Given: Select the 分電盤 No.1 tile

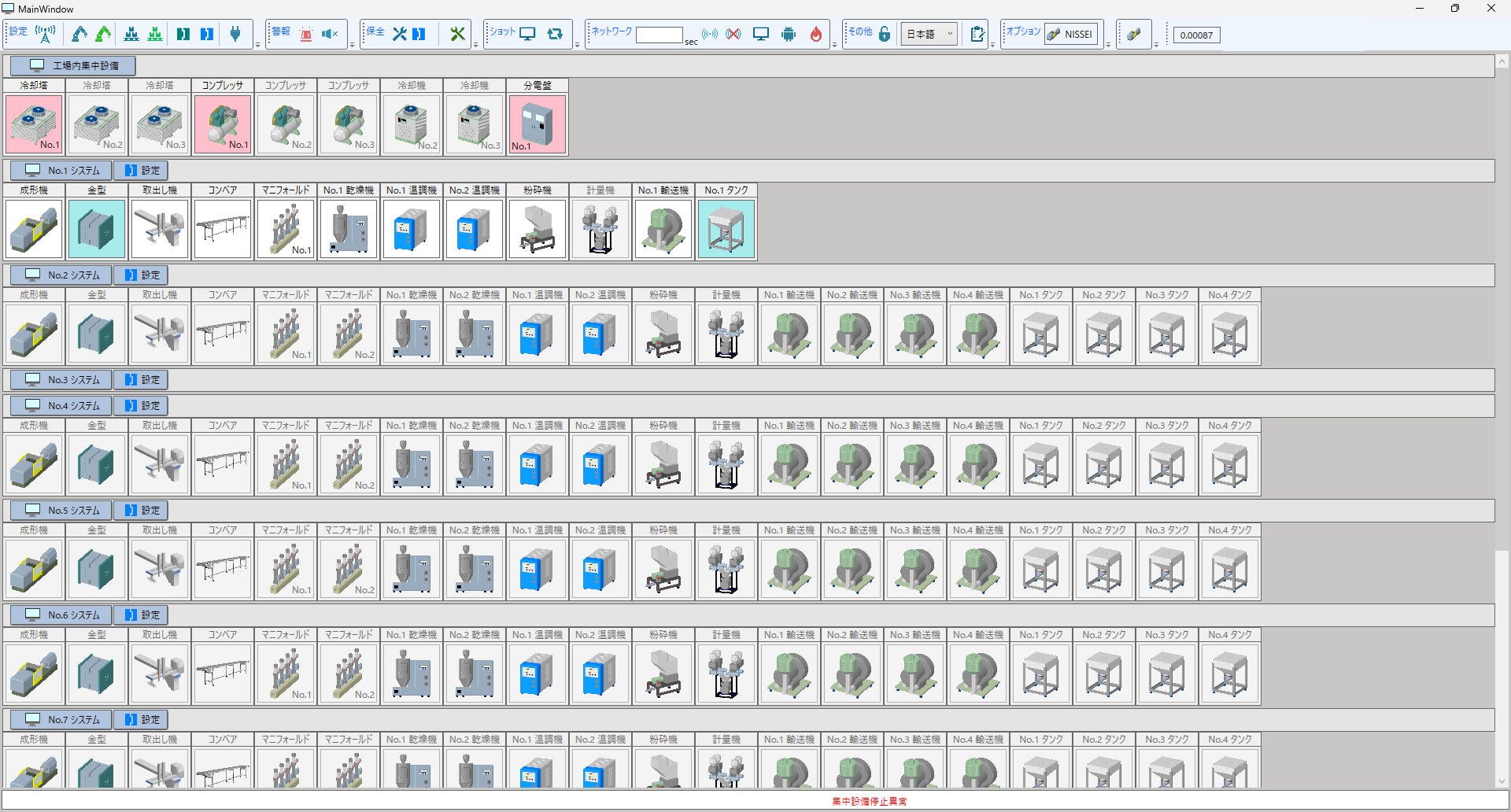Looking at the screenshot, I should (x=538, y=124).
